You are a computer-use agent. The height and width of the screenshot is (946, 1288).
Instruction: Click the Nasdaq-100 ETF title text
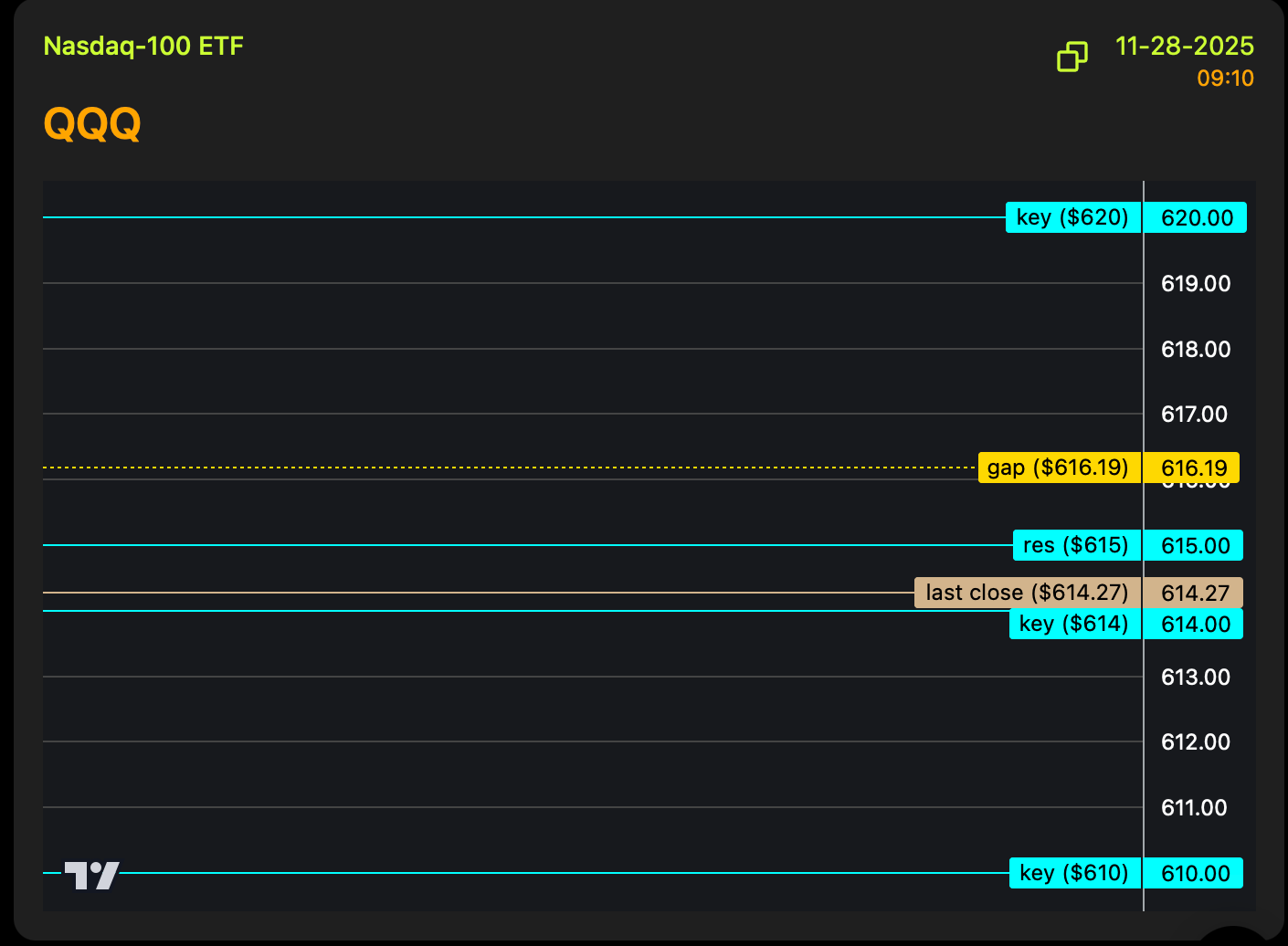click(x=143, y=47)
